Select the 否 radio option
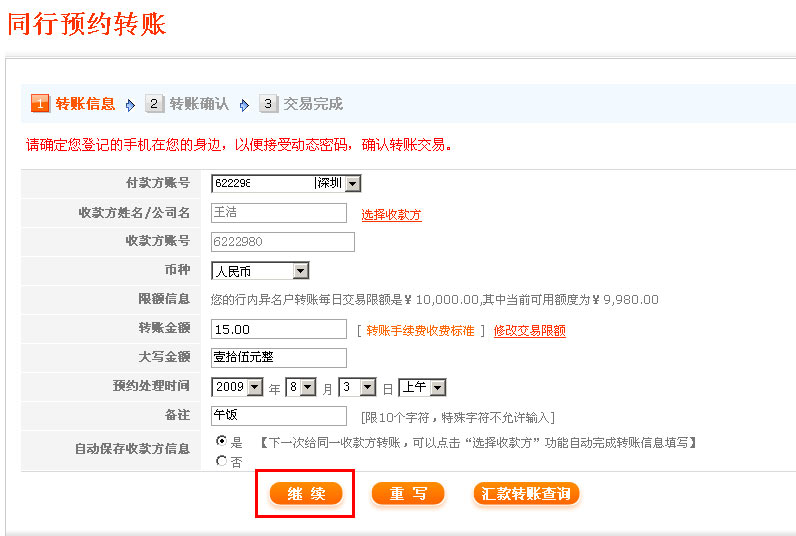796x536 pixels. pyautogui.click(x=222, y=461)
